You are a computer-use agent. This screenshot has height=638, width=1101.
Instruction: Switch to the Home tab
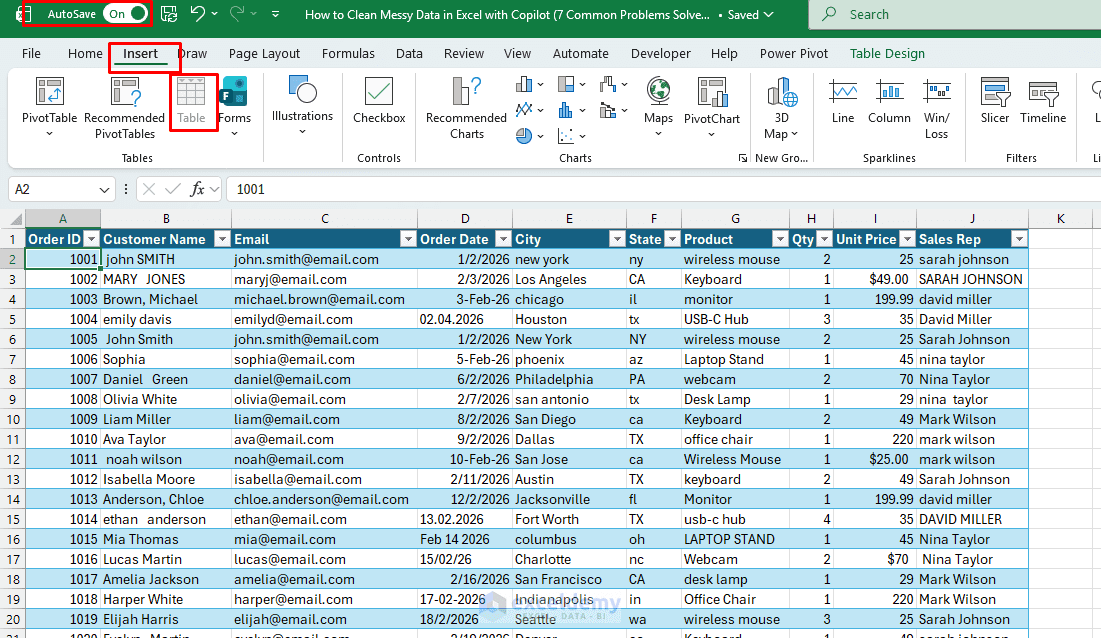[85, 53]
